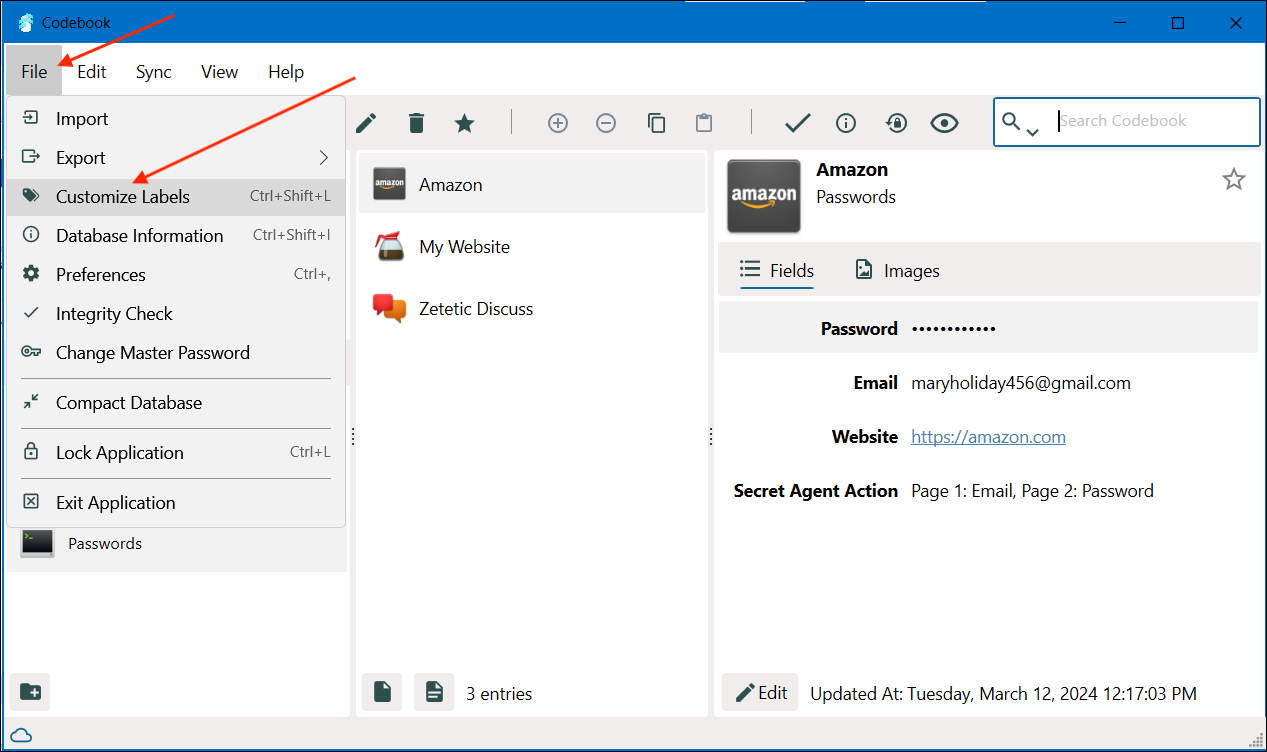Click the new note lined document icon

click(434, 692)
